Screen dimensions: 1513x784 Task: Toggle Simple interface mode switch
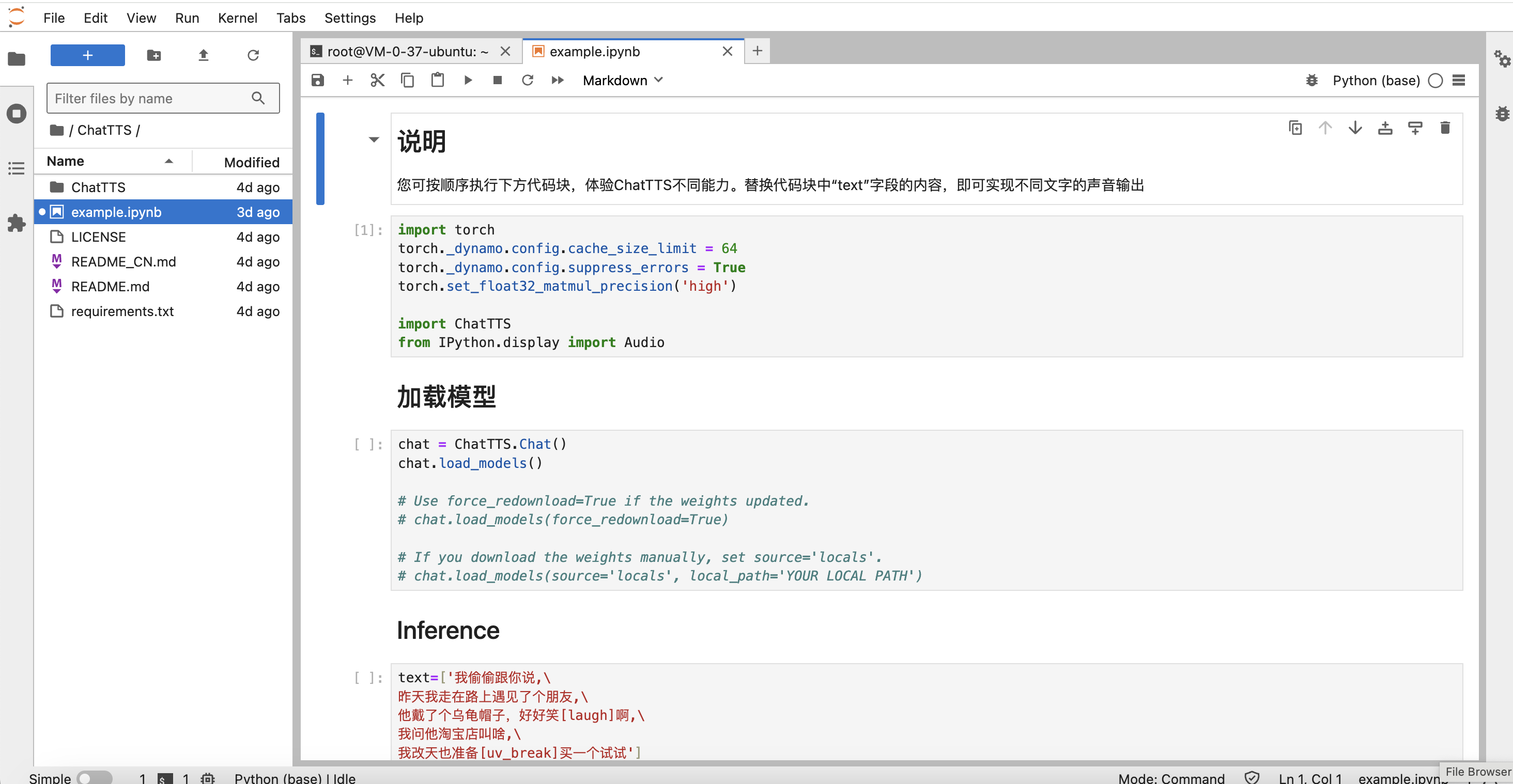pyautogui.click(x=94, y=778)
